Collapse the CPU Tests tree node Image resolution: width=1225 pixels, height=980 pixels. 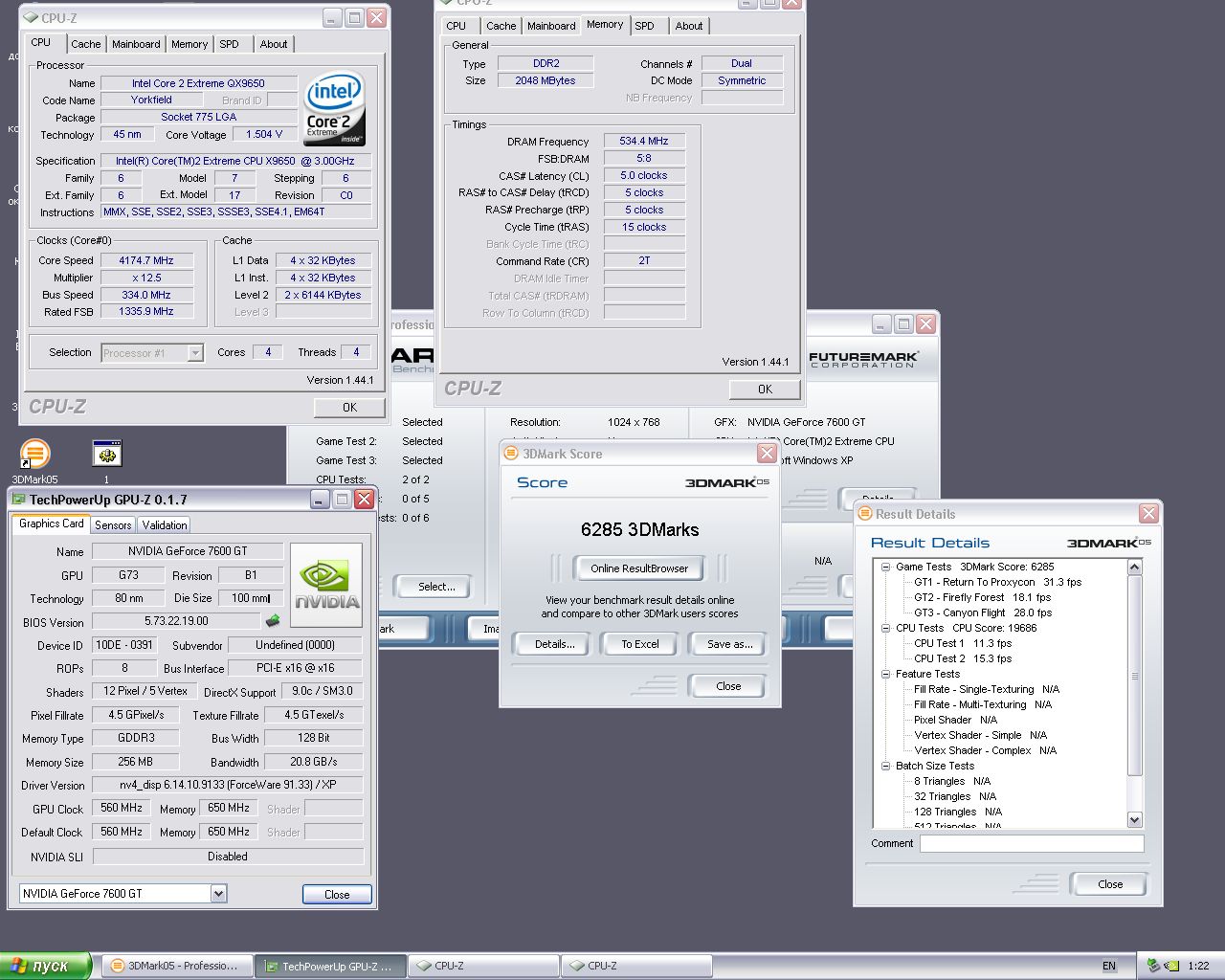pos(886,628)
